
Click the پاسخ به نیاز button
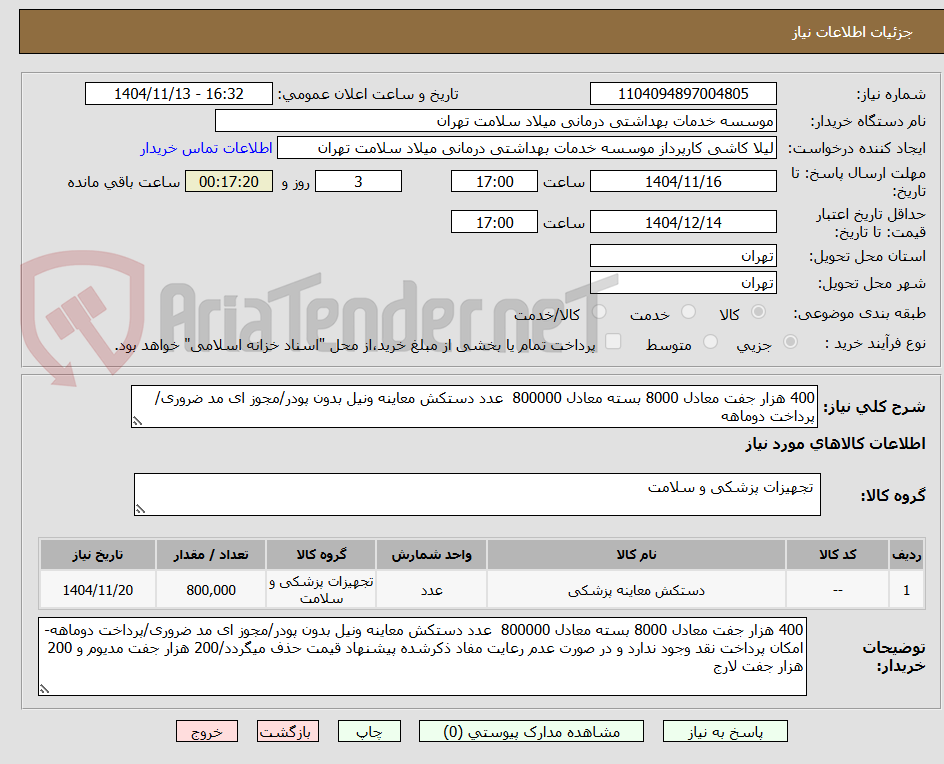click(x=725, y=731)
